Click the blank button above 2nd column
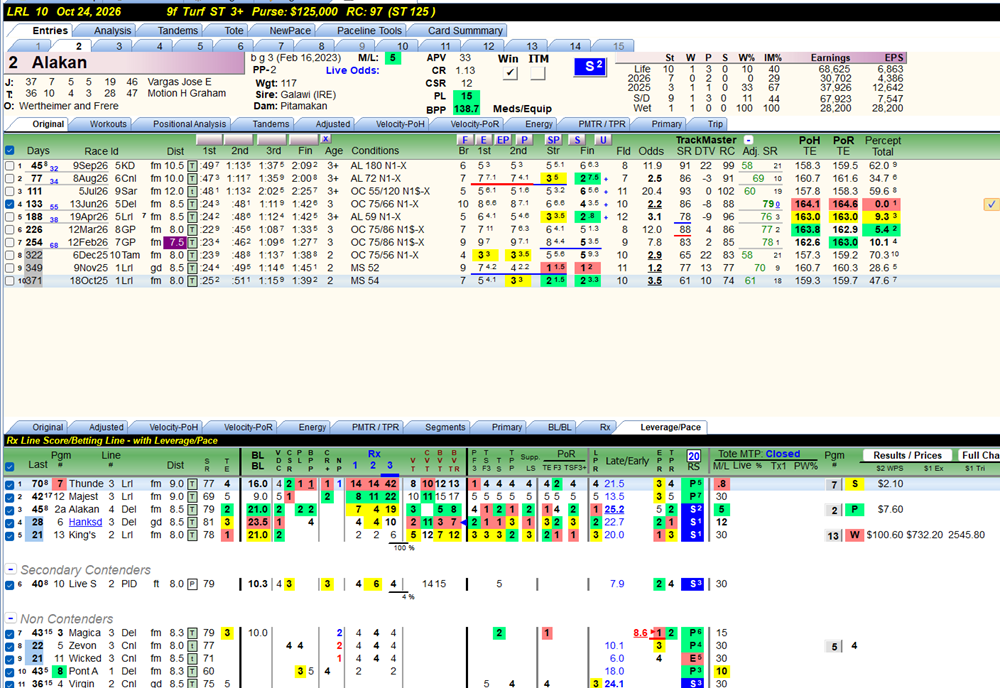The image size is (1000, 688). tap(239, 139)
